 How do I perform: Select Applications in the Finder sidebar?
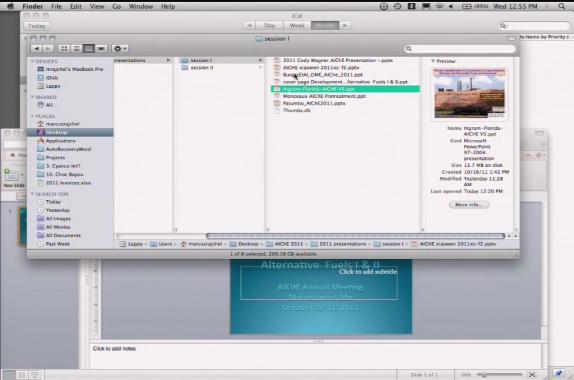point(60,141)
